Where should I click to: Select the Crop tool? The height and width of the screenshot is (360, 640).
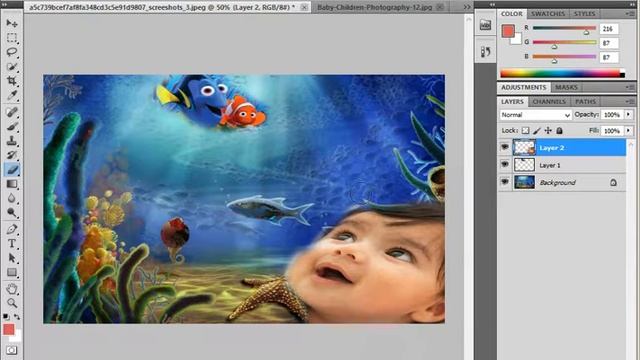click(12, 81)
